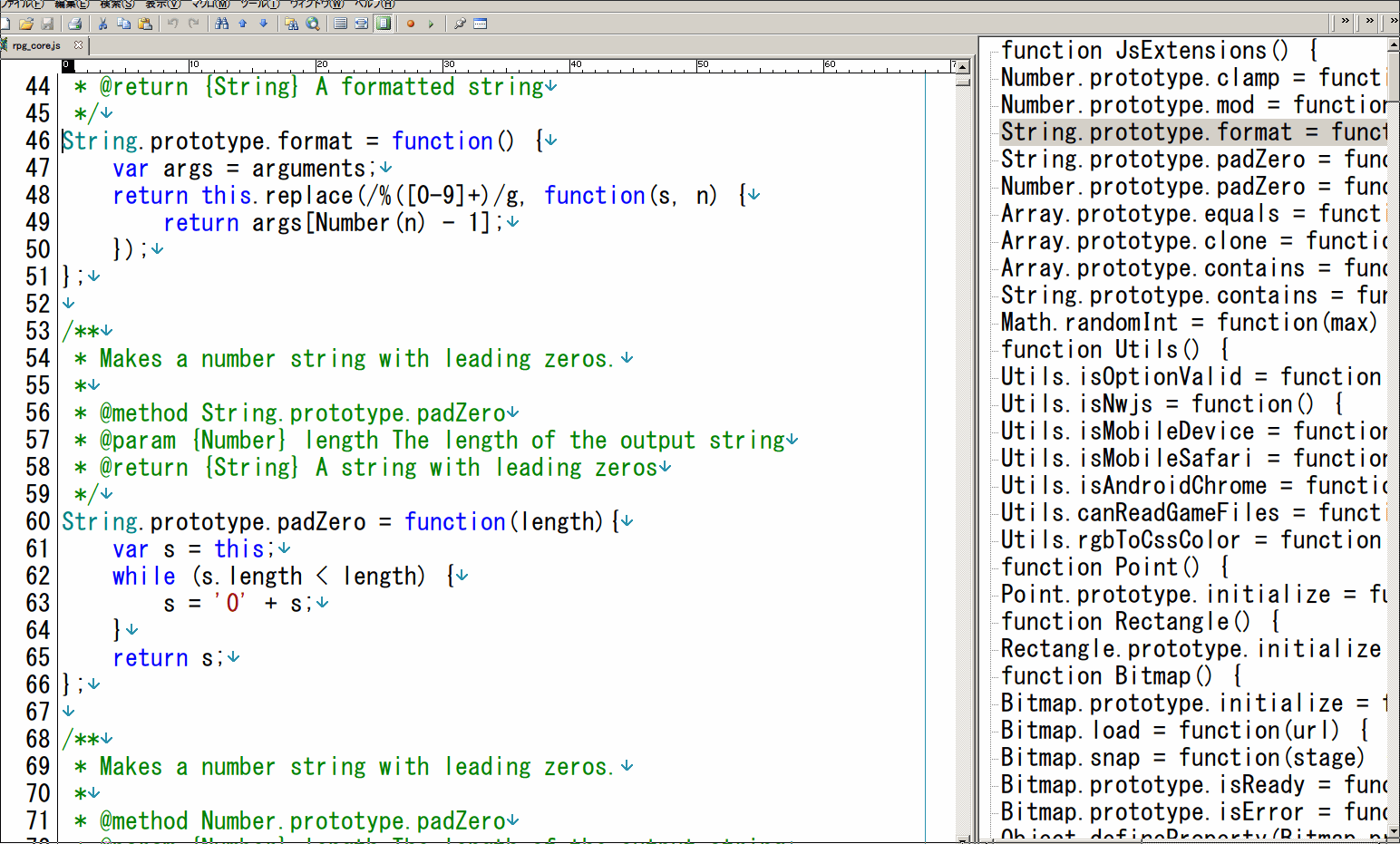Click the Cut scissors icon
1400x844 pixels.
(102, 24)
